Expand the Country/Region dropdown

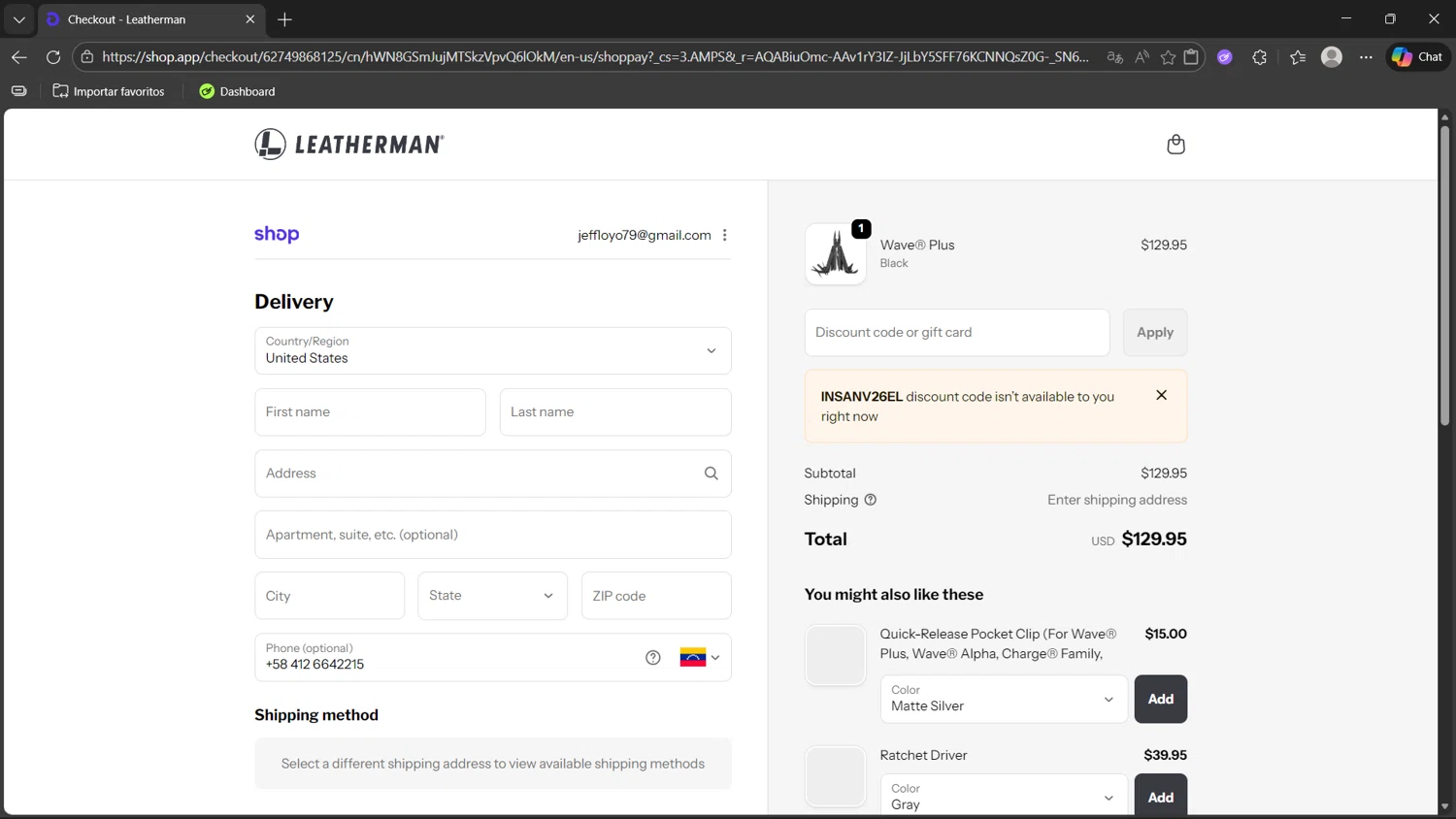[x=493, y=350]
